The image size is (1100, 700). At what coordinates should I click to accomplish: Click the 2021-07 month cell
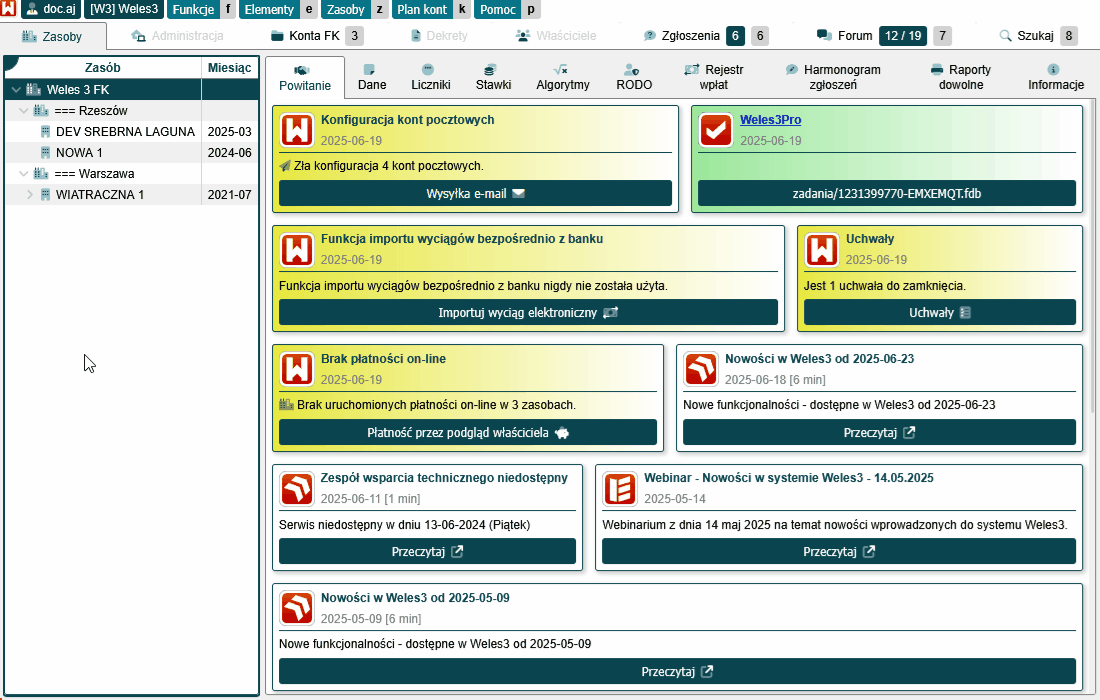(229, 195)
